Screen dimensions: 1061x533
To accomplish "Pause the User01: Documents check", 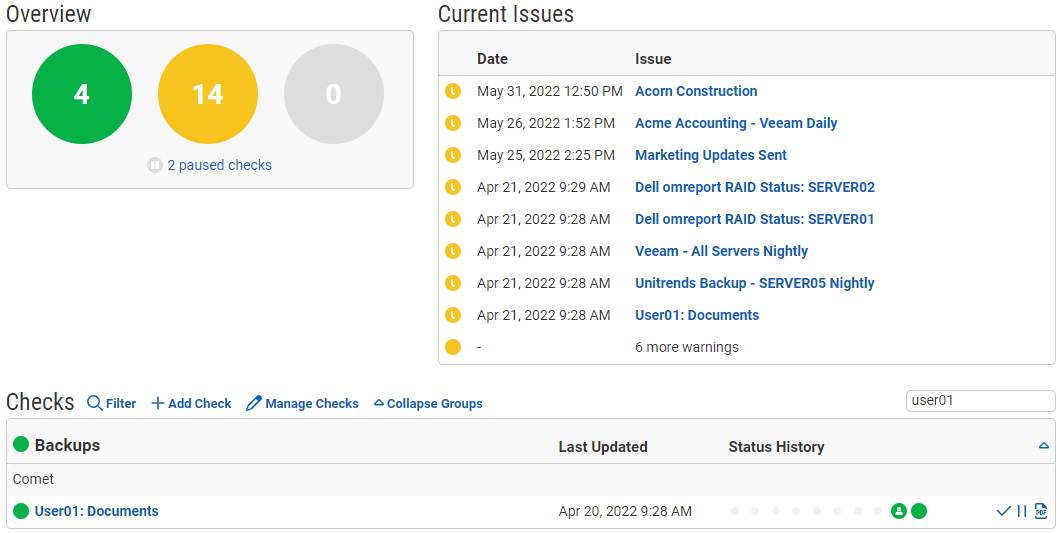I will (x=1022, y=511).
